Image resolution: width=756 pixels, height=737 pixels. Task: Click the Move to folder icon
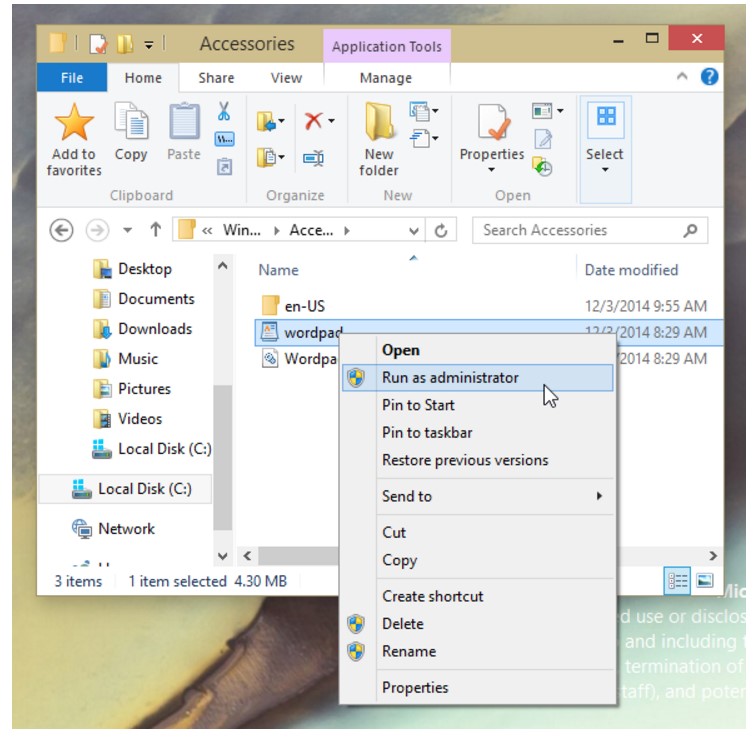[x=267, y=121]
